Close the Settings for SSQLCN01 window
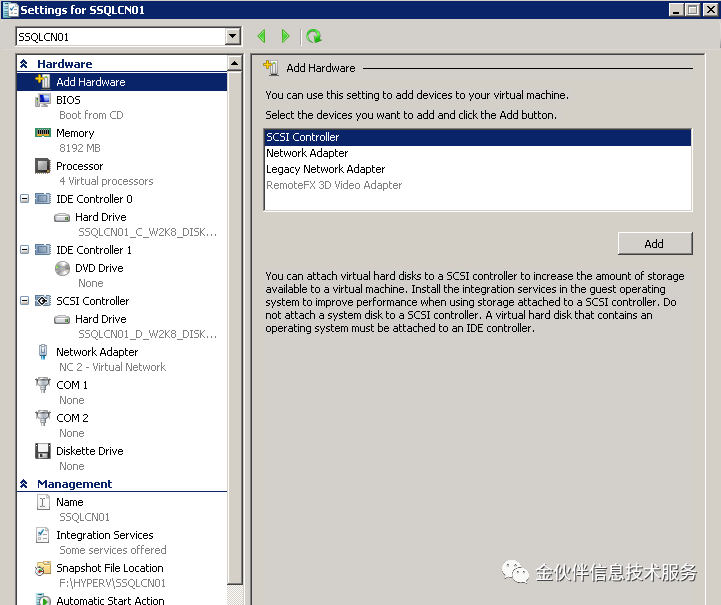The width and height of the screenshot is (721, 605). click(710, 10)
